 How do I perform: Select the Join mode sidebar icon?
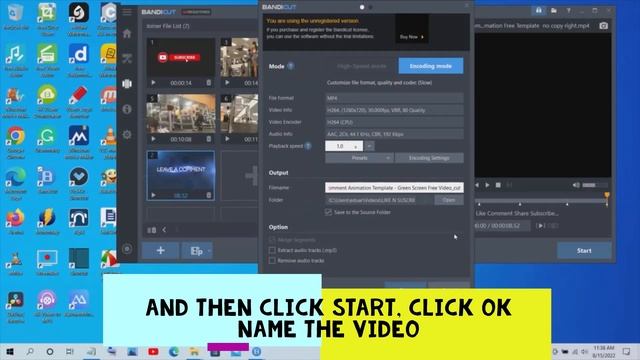pyautogui.click(x=127, y=84)
